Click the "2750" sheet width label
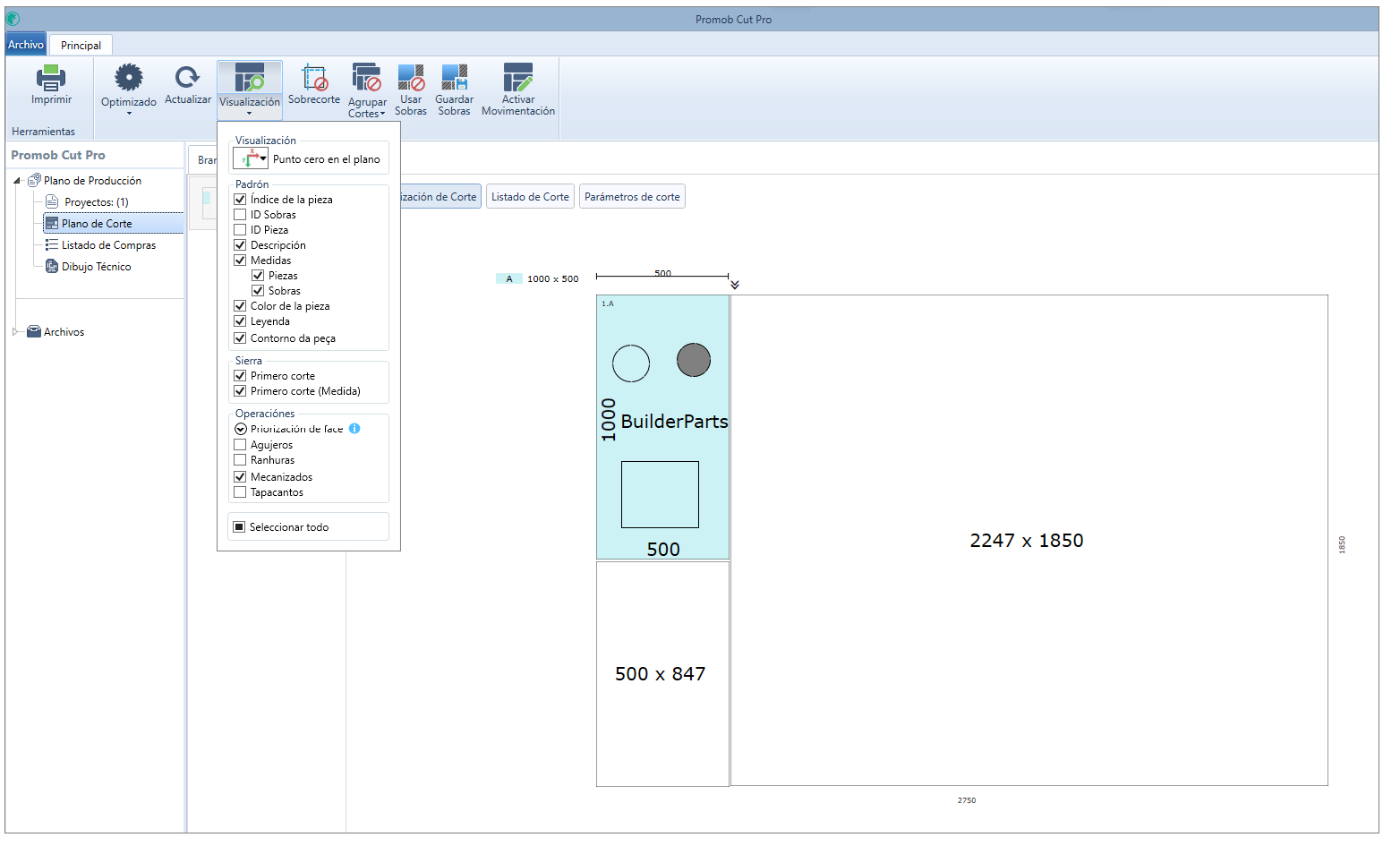This screenshot has height=846, width=1400. tap(967, 800)
